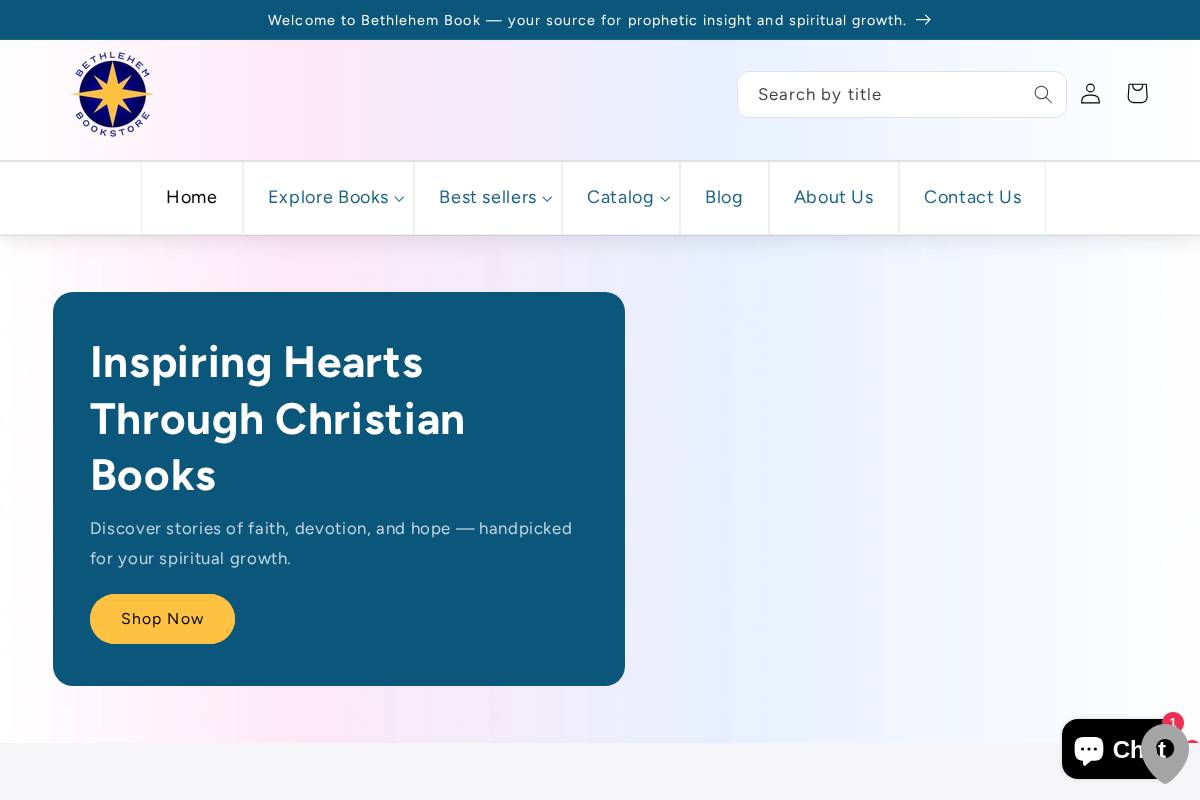The image size is (1200, 800).
Task: Click the location pin icon near chat
Action: [1165, 755]
